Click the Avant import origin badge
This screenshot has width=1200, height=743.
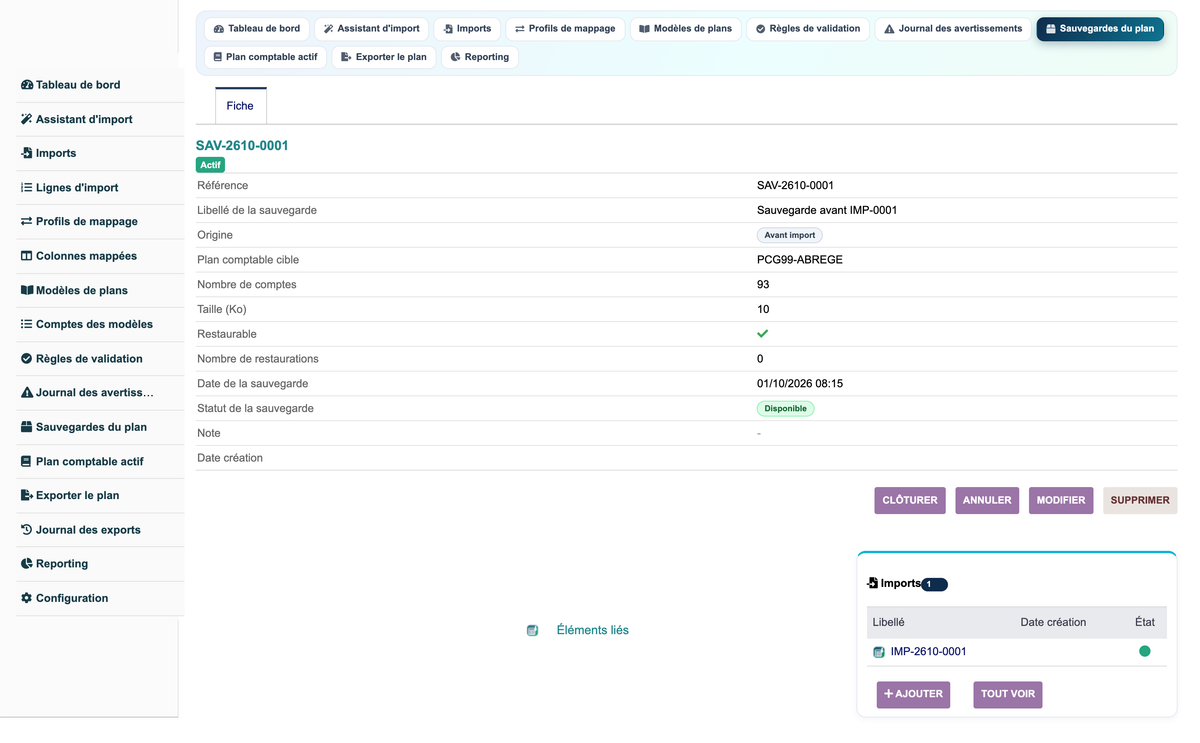(789, 235)
